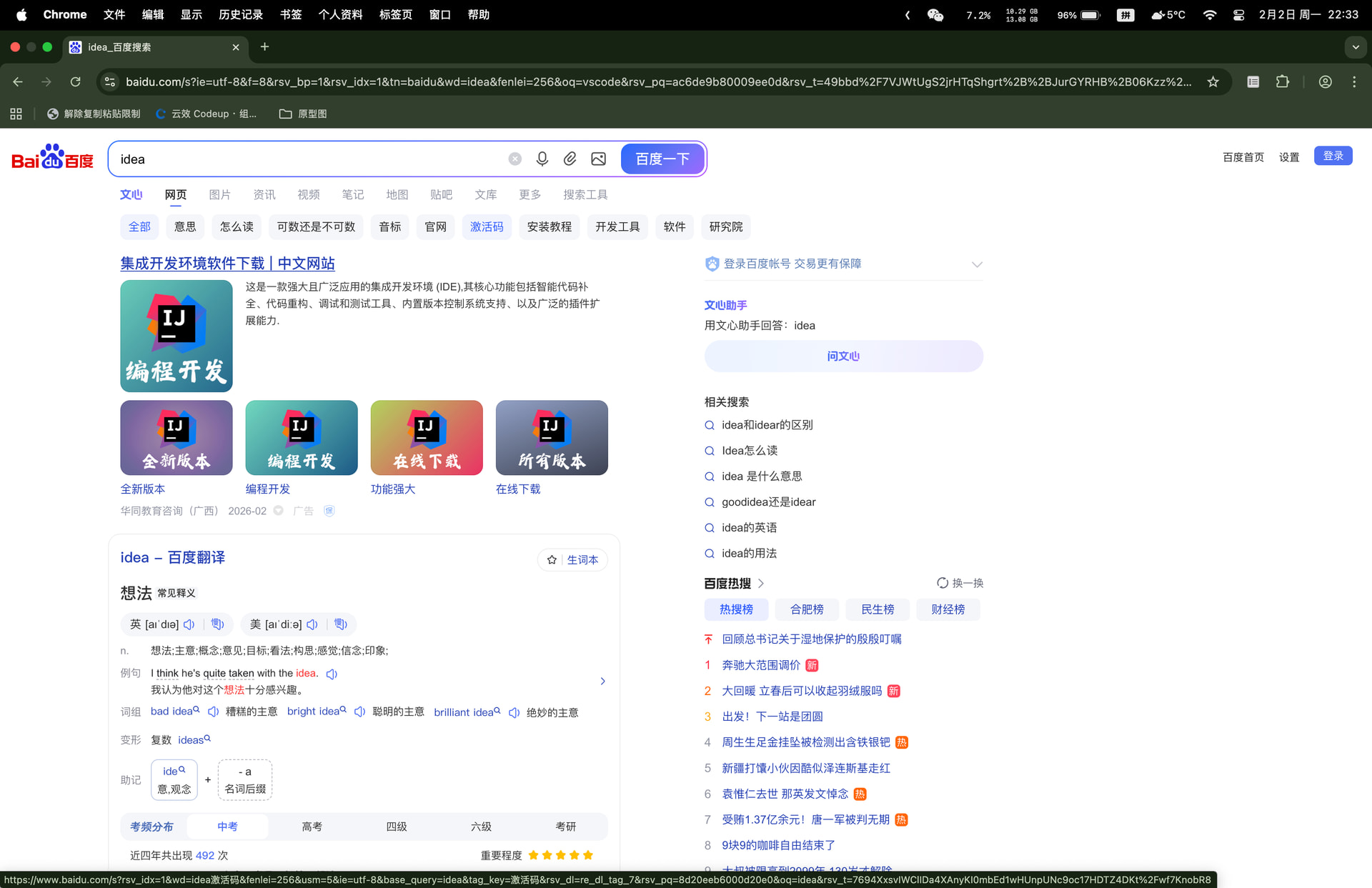Image resolution: width=1372 pixels, height=888 pixels.
Task: Select the 高考 frequency option
Action: pyautogui.click(x=312, y=827)
